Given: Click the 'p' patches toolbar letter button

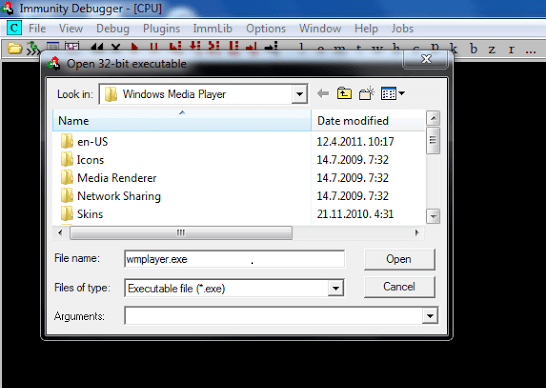Looking at the screenshot, I should [x=435, y=47].
